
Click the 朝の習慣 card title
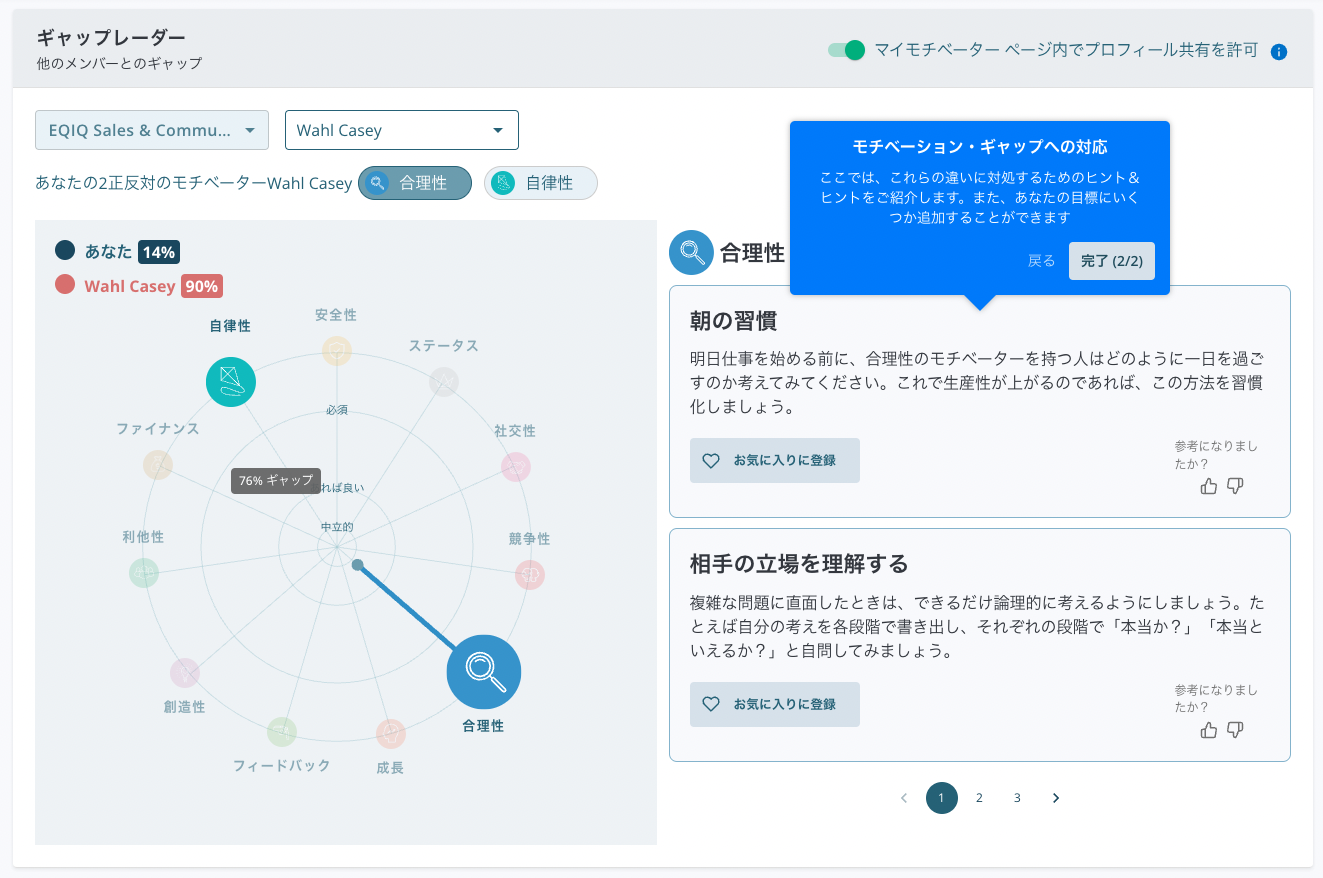pos(734,321)
